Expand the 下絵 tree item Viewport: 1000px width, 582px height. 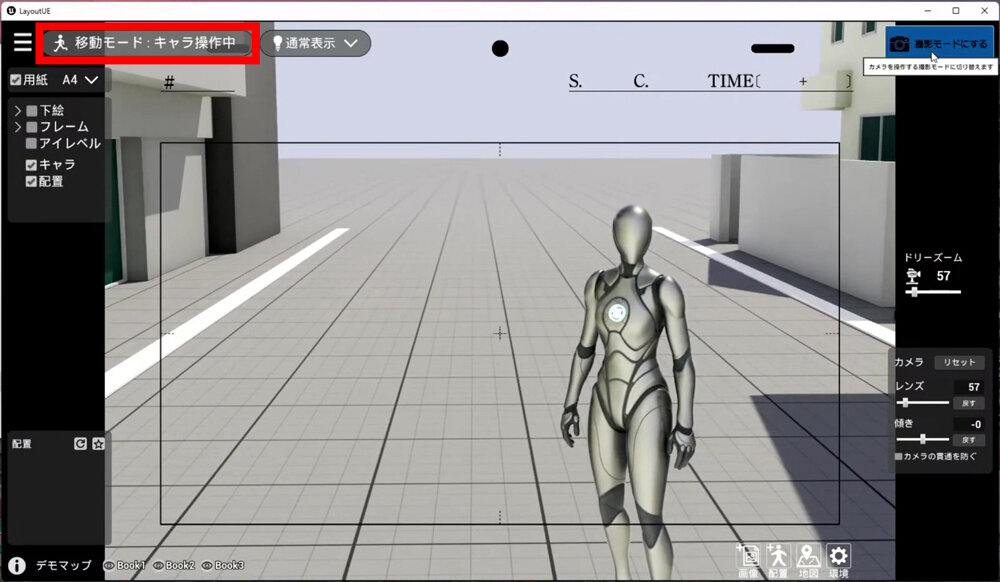(18, 111)
